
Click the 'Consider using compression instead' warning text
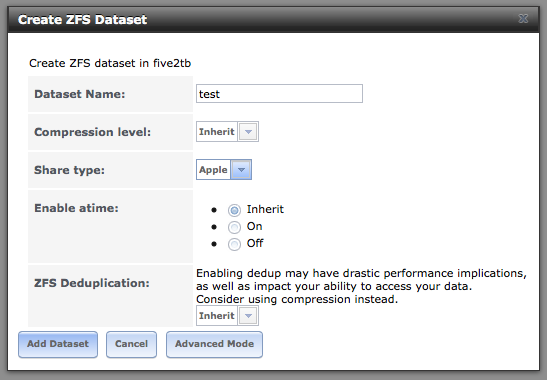pos(297,299)
